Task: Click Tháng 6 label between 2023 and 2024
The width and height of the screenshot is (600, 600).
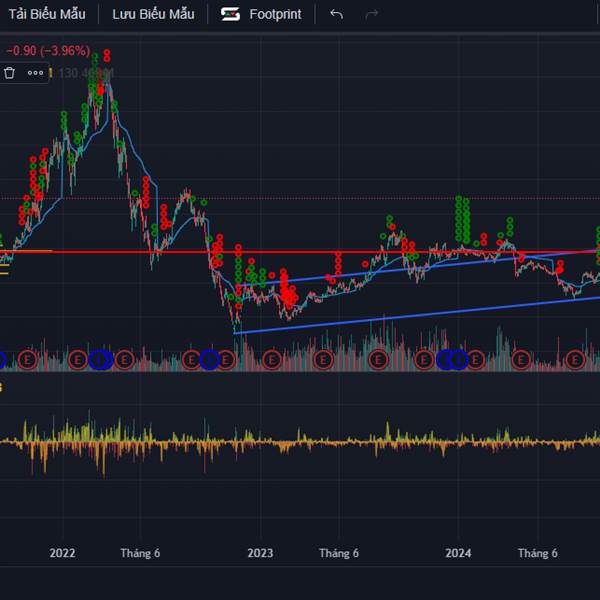Action: pyautogui.click(x=339, y=553)
